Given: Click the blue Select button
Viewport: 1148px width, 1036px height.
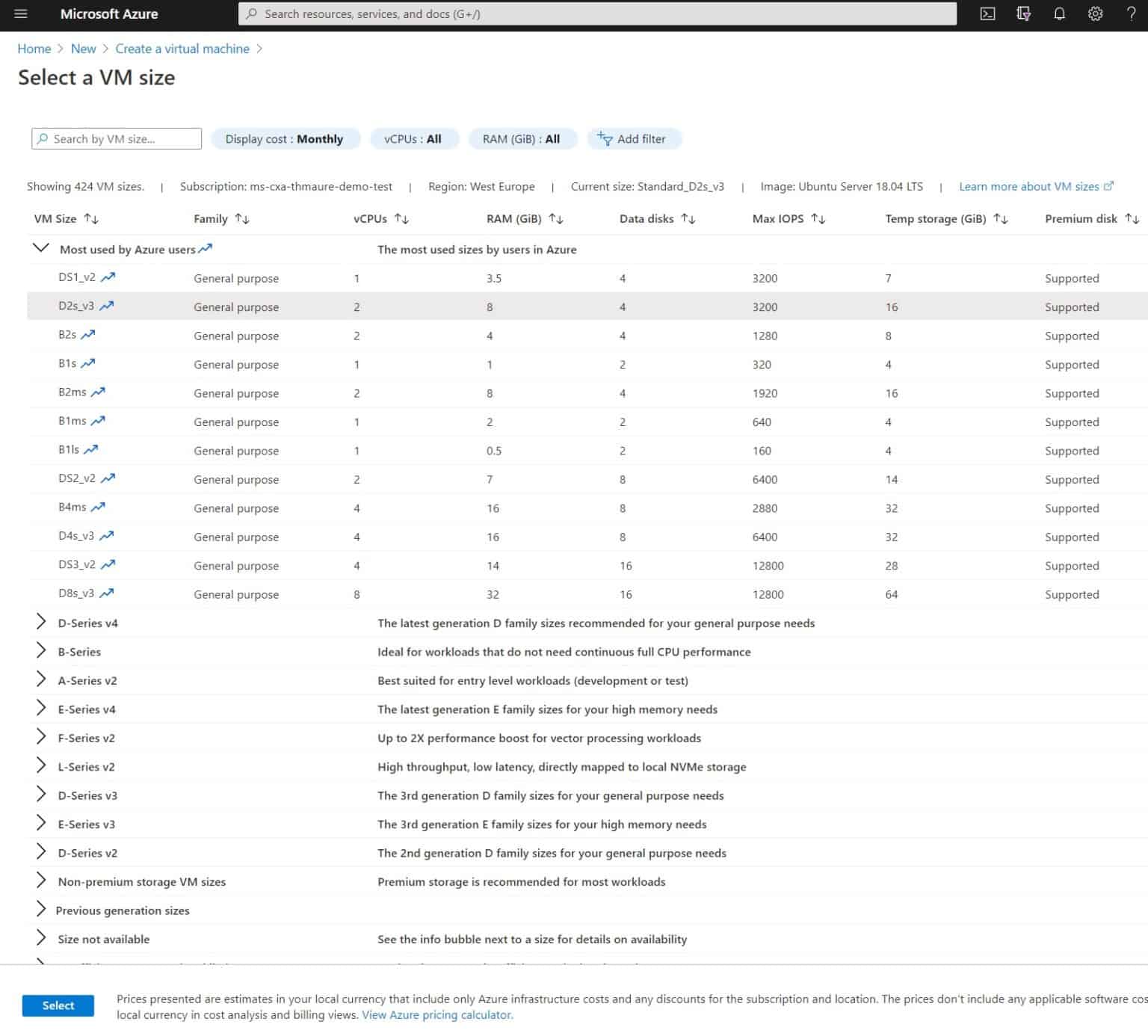Looking at the screenshot, I should click(58, 1005).
